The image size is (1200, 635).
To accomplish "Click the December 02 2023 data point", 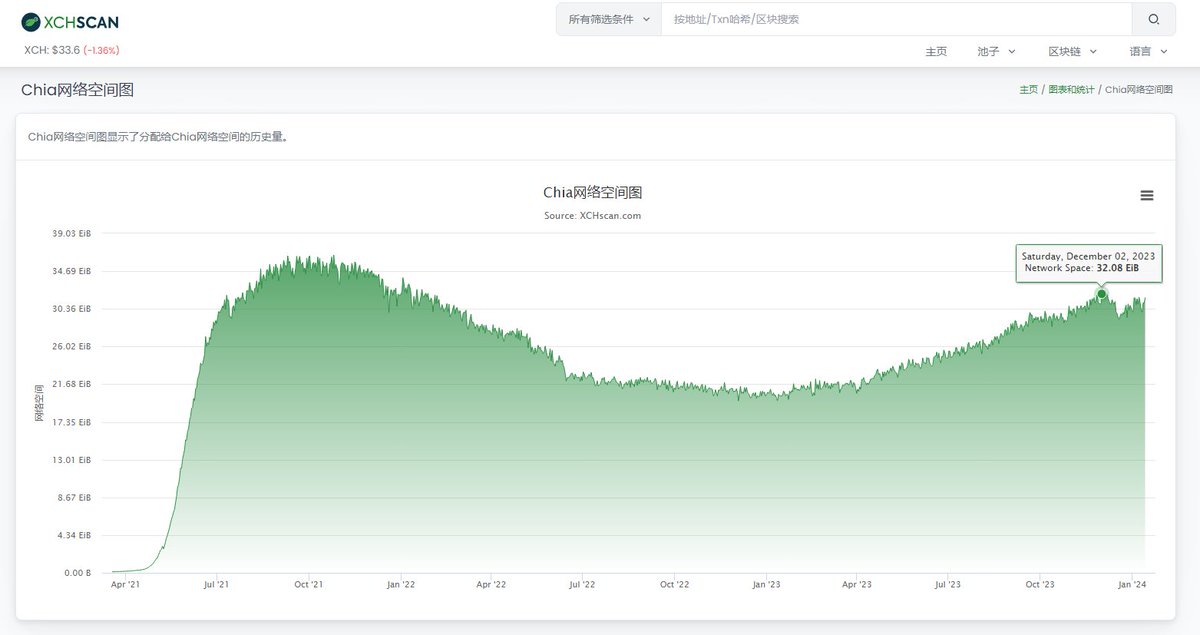I will click(1102, 294).
